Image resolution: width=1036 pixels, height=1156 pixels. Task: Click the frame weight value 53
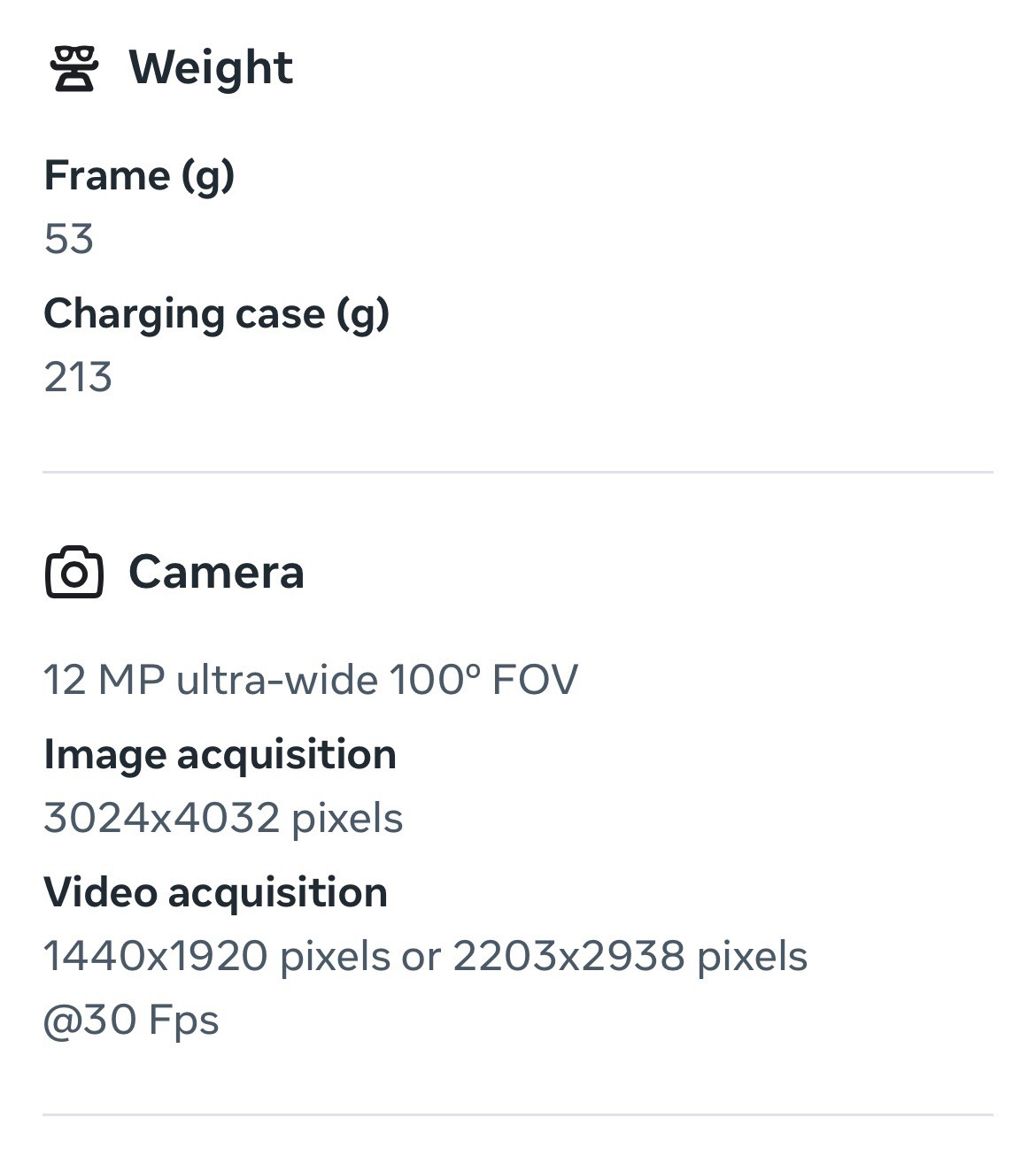point(69,239)
